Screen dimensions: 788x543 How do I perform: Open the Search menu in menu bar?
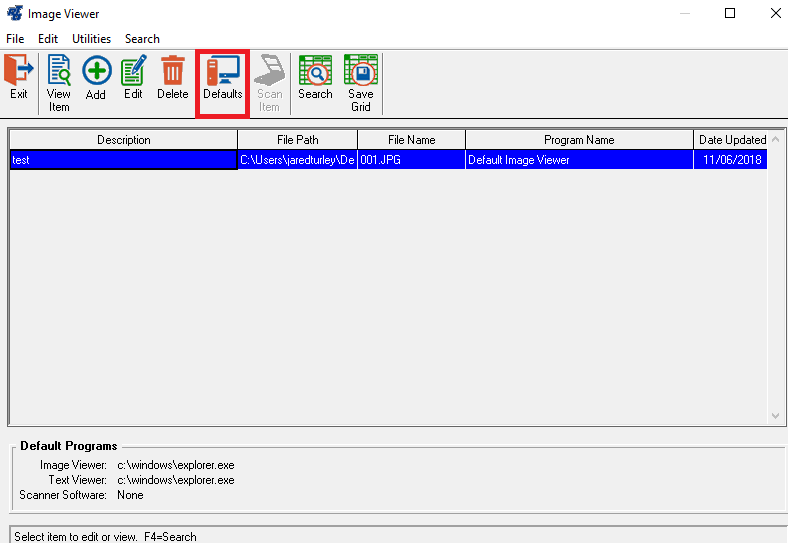[142, 39]
